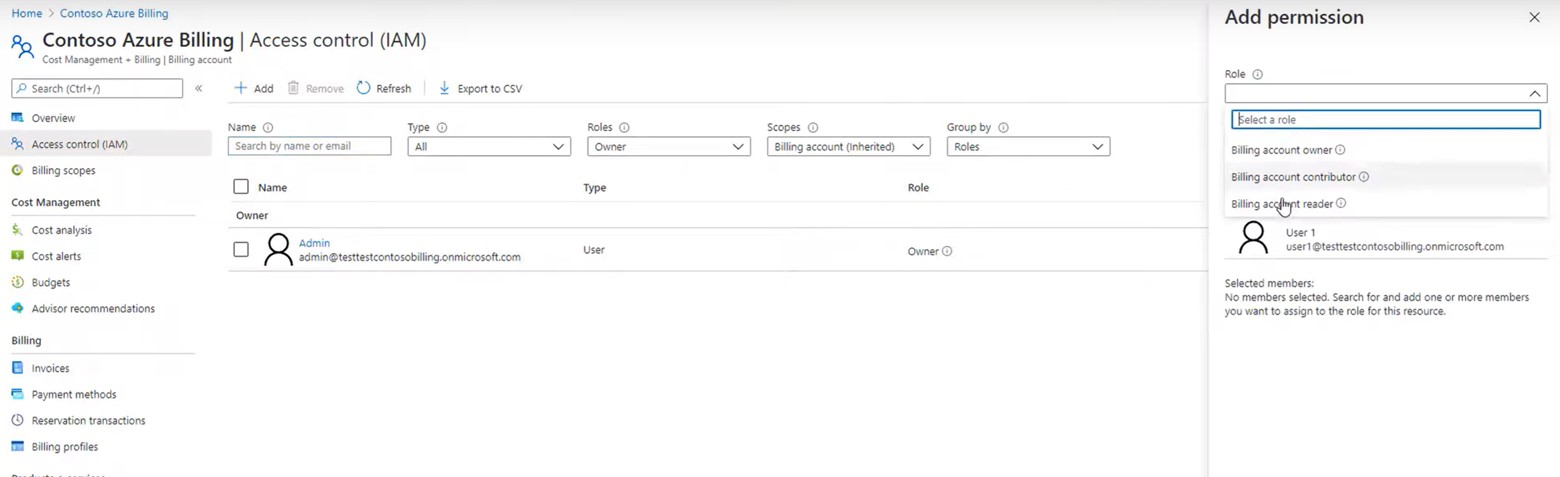The width and height of the screenshot is (1560, 477).
Task: Open the Budgets icon
Action: 17,282
